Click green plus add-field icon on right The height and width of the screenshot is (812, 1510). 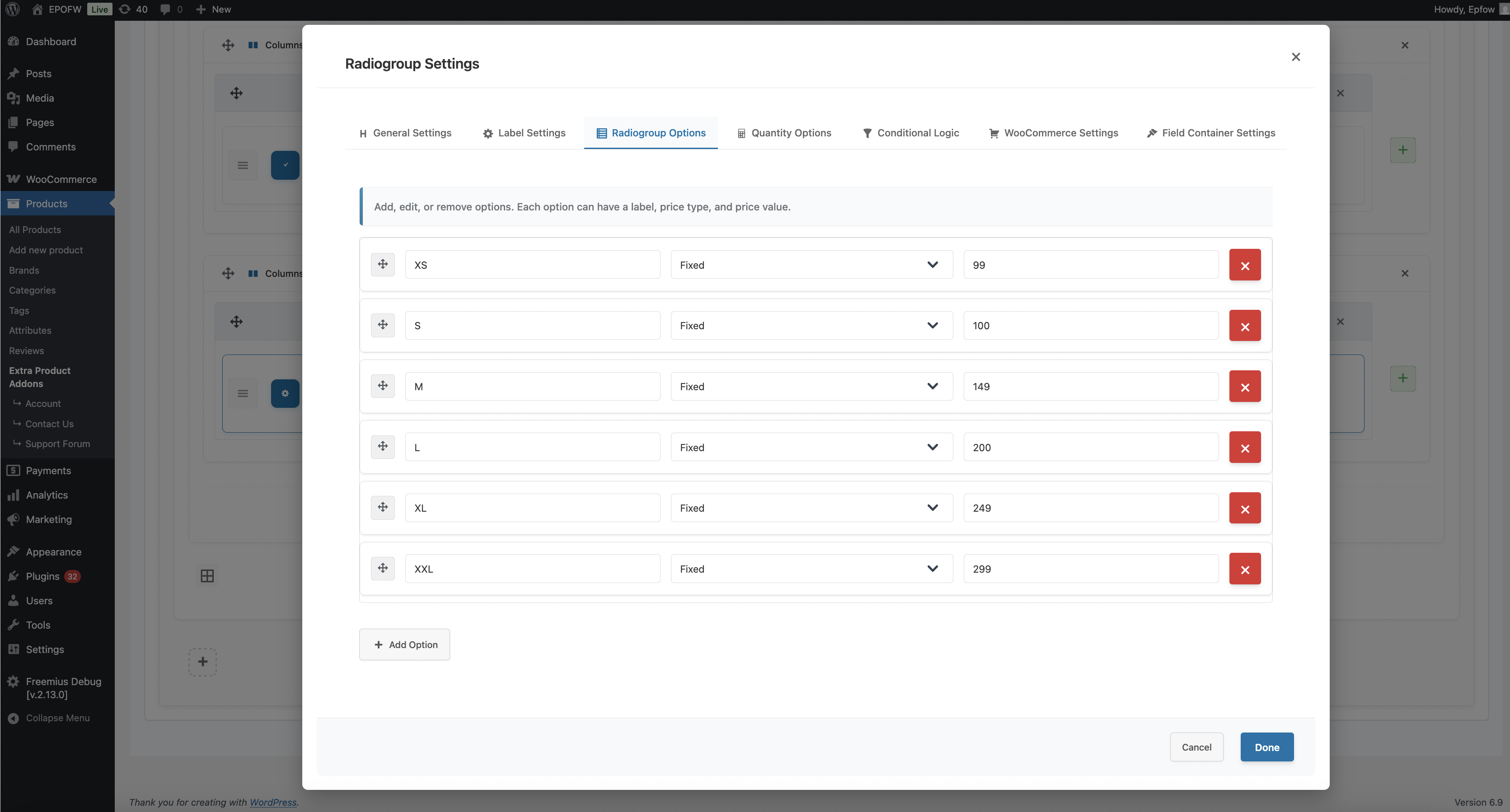1402,150
